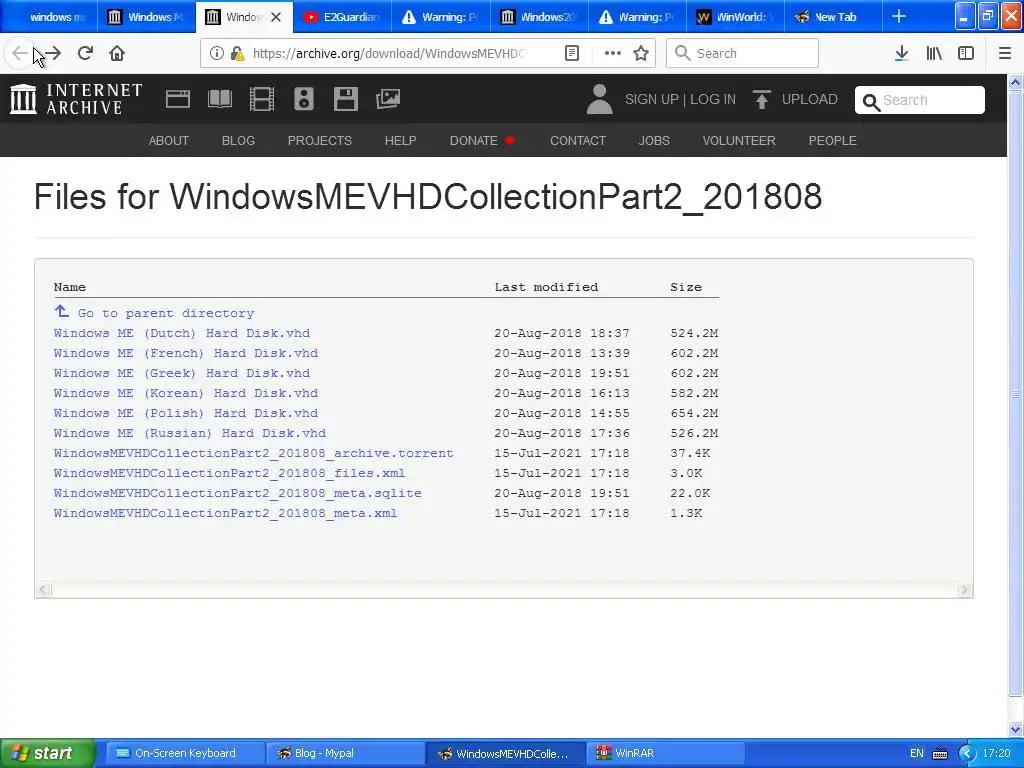This screenshot has width=1024, height=768.
Task: Open the PEOPLE navigation item
Action: (833, 140)
